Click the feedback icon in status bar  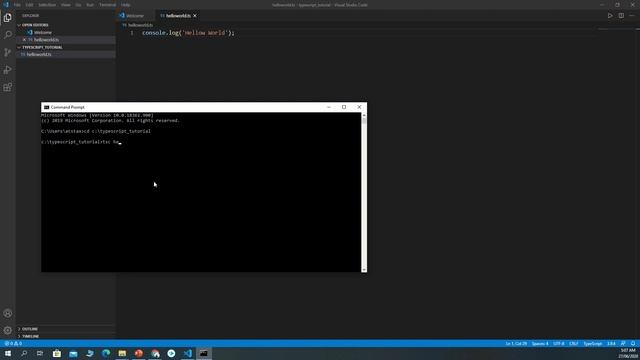click(x=623, y=344)
